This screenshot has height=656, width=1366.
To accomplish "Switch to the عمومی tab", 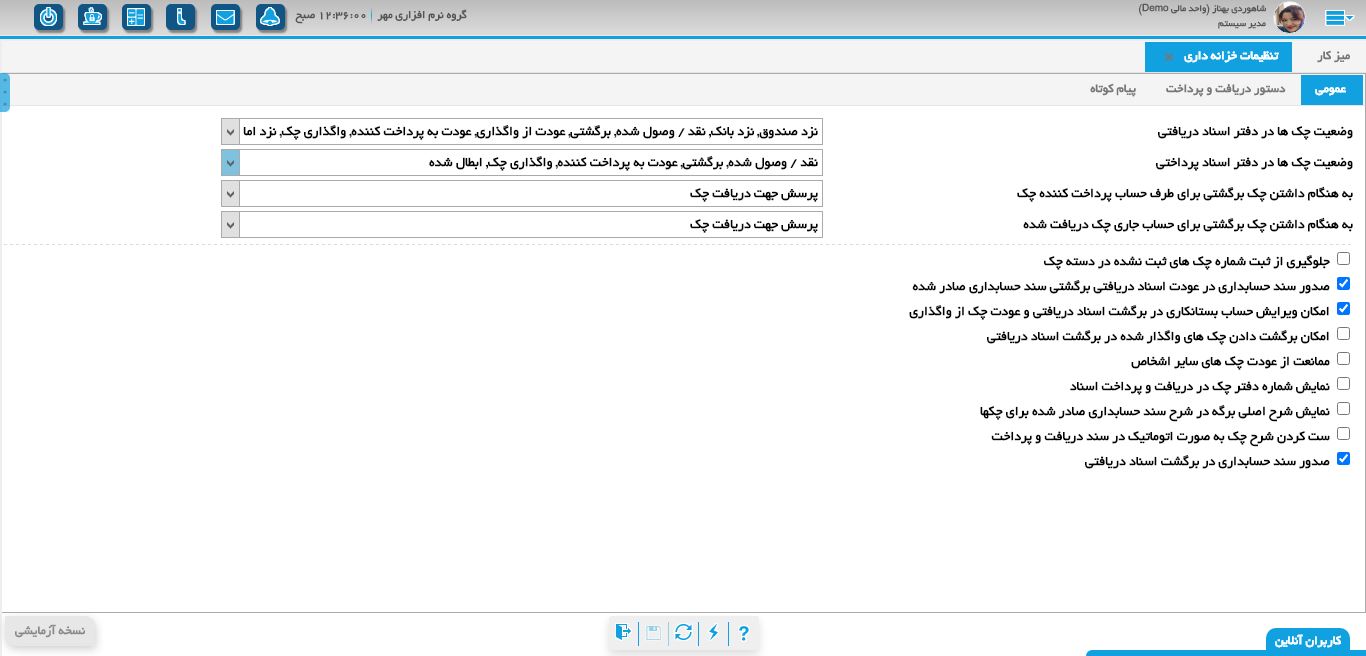I will [x=1330, y=89].
